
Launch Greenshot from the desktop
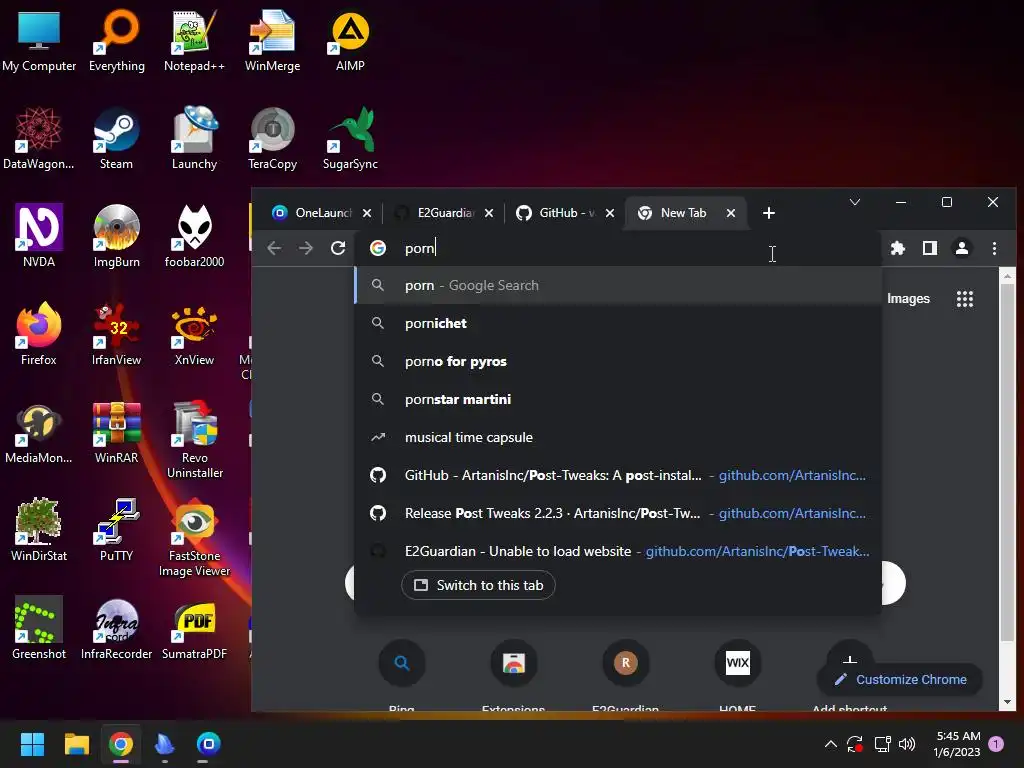pos(39,628)
